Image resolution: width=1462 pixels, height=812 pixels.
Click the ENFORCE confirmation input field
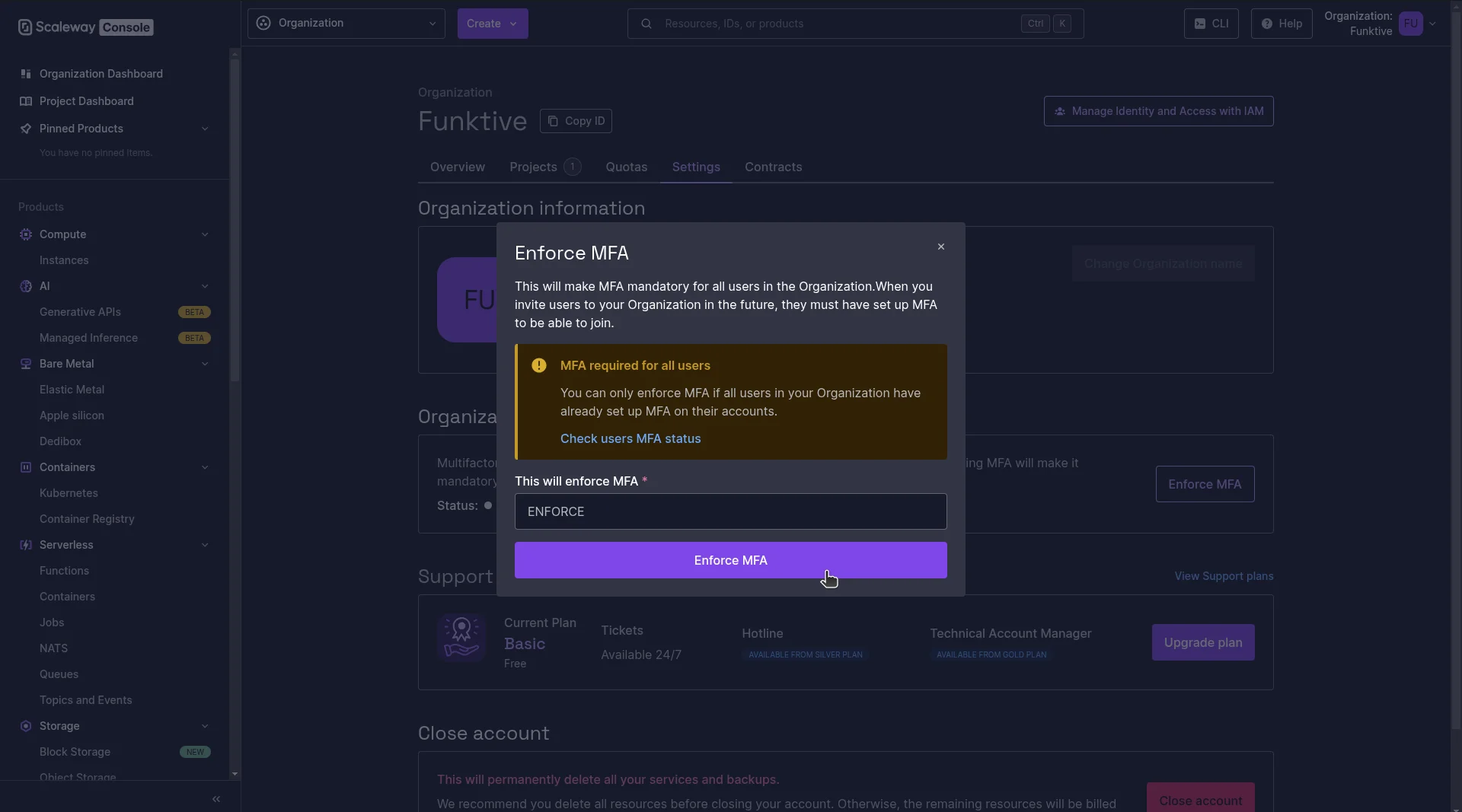[731, 511]
